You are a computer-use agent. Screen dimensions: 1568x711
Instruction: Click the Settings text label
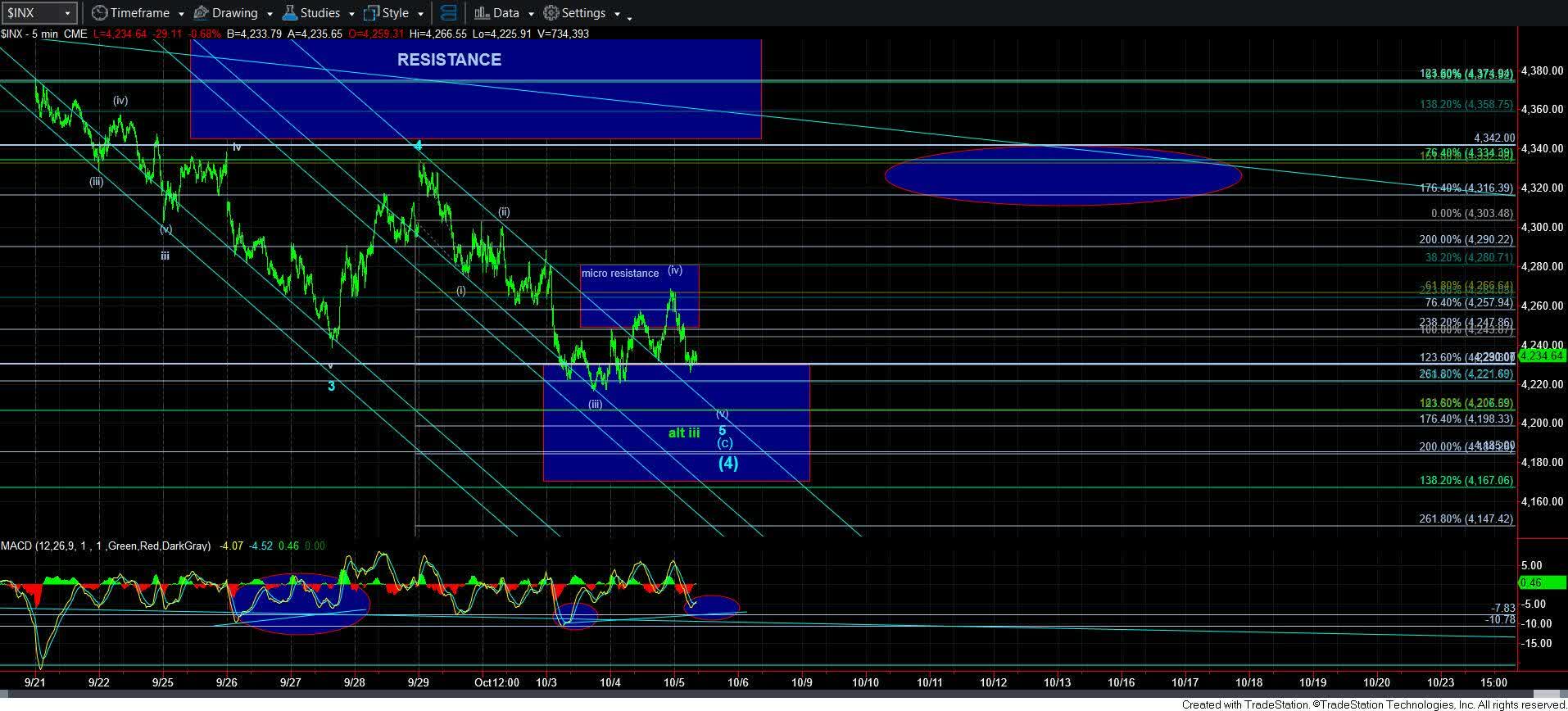click(583, 13)
